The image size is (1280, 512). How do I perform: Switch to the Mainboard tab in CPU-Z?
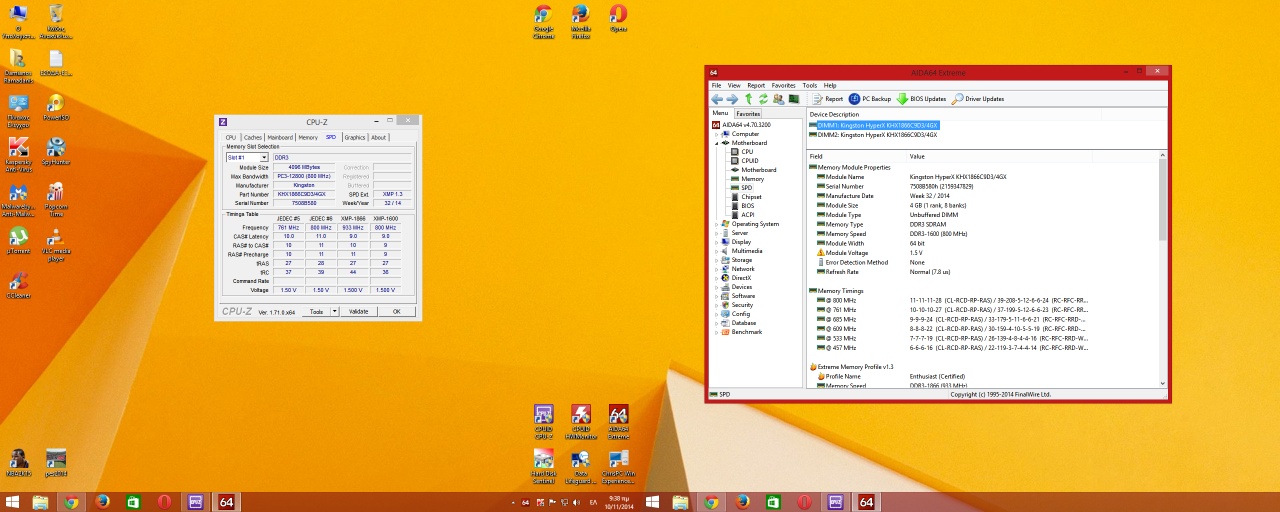(x=280, y=137)
